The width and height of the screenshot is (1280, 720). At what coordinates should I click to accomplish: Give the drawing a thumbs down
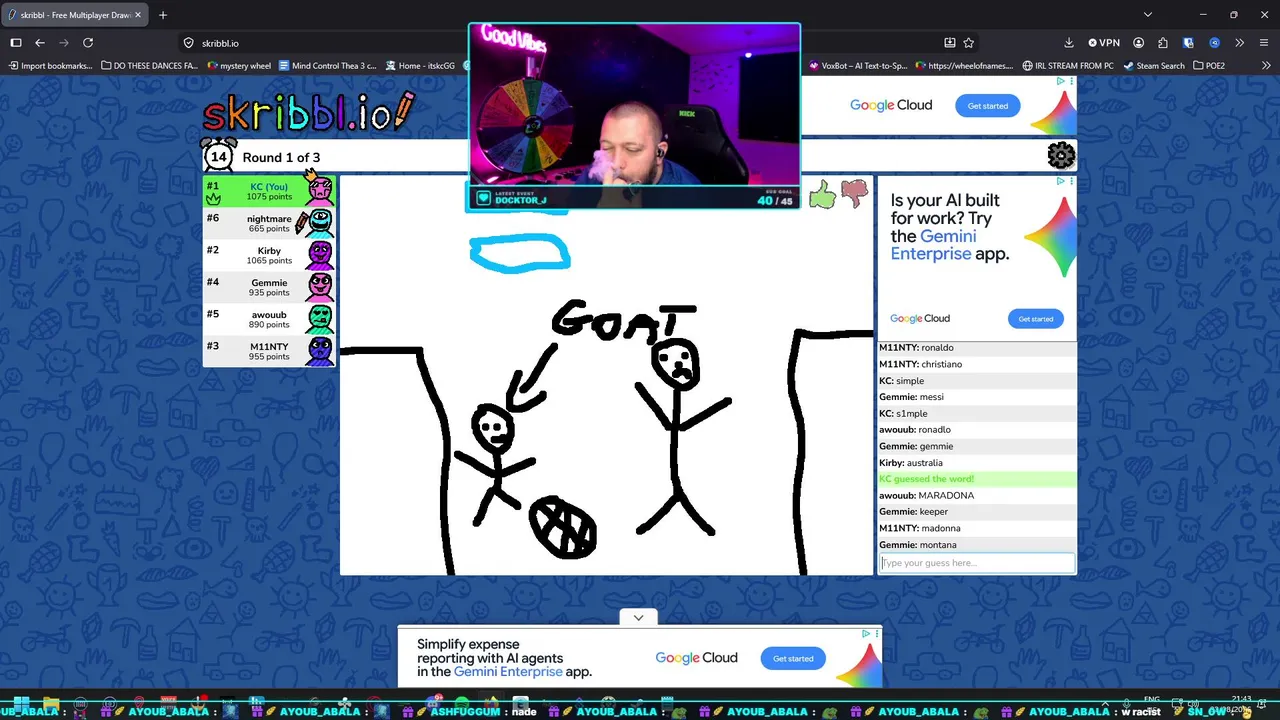[x=854, y=194]
